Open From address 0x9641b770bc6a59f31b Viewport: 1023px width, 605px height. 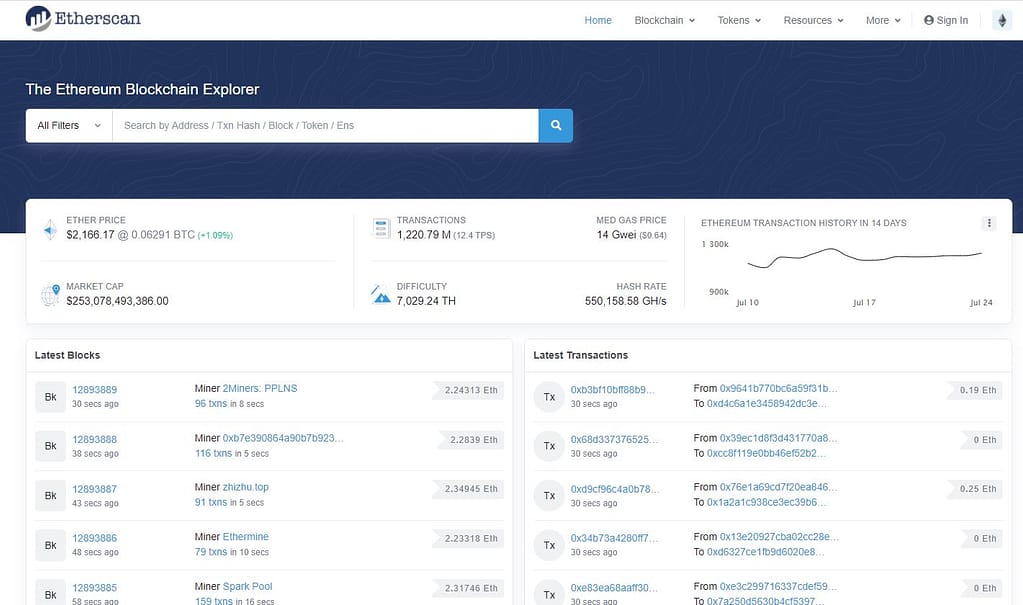click(778, 388)
